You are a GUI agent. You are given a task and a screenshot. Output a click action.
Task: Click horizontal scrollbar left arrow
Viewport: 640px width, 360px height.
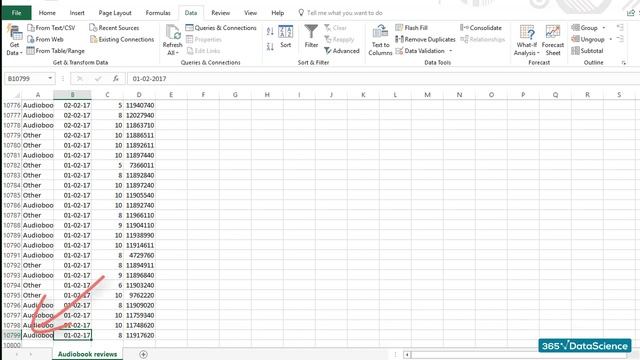[x=407, y=354]
